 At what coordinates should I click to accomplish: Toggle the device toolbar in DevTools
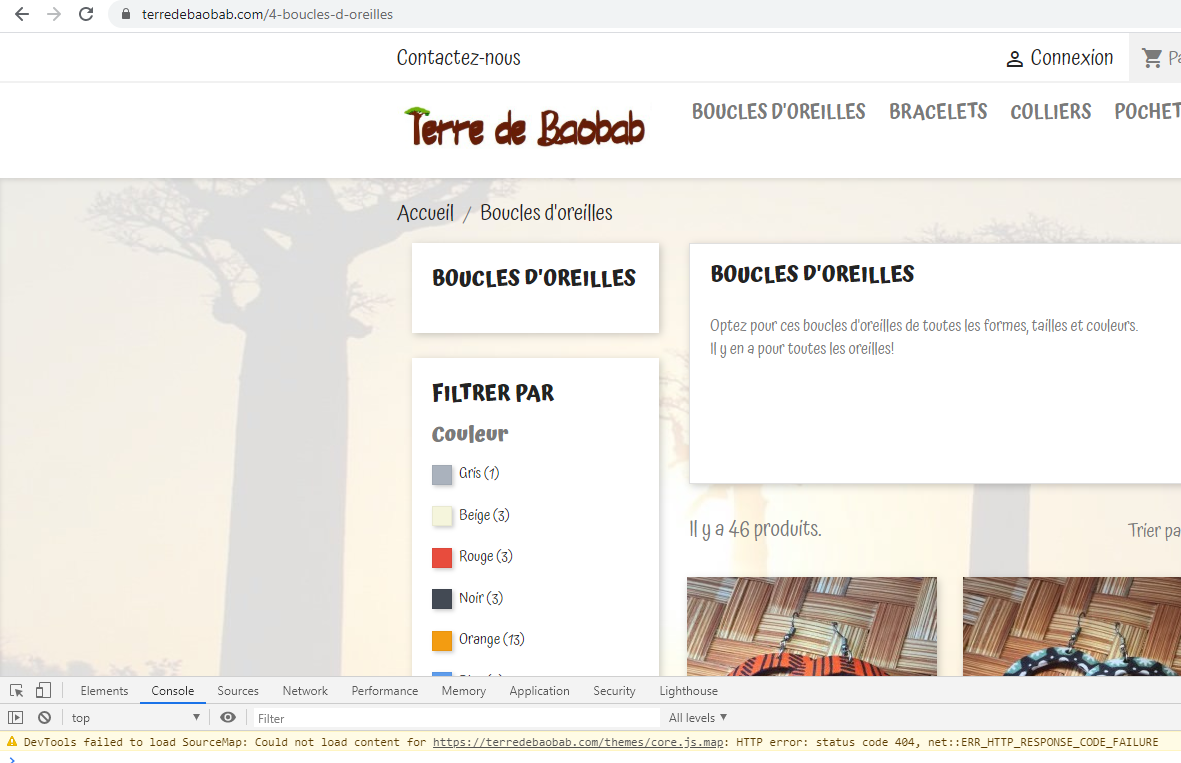click(42, 690)
